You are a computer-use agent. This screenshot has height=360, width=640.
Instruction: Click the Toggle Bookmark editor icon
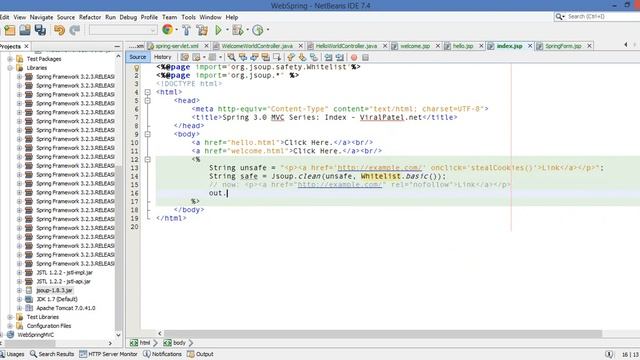(x=313, y=57)
